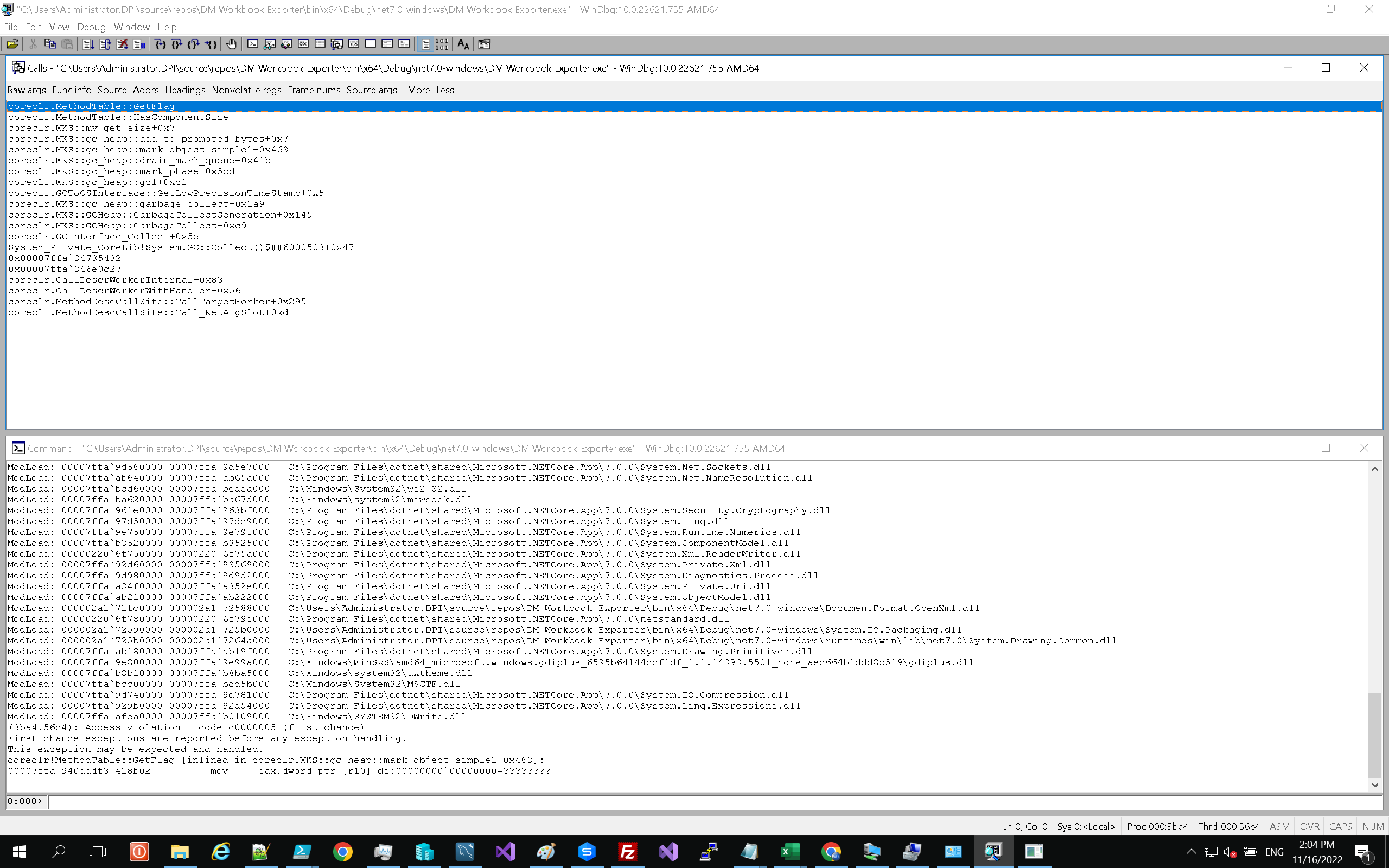The image size is (1389, 868).
Task: Click Less to reduce call details
Action: pyautogui.click(x=445, y=90)
